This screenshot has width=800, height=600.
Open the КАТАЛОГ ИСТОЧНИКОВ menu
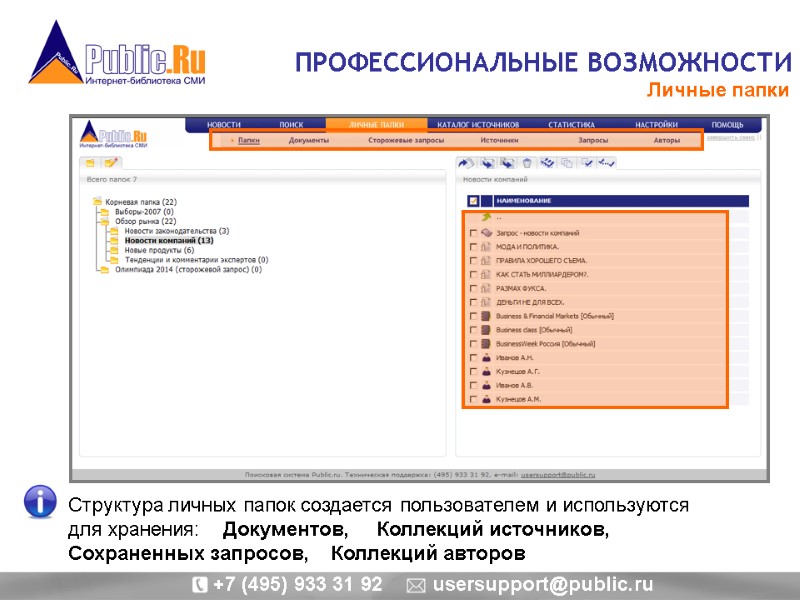[478, 124]
